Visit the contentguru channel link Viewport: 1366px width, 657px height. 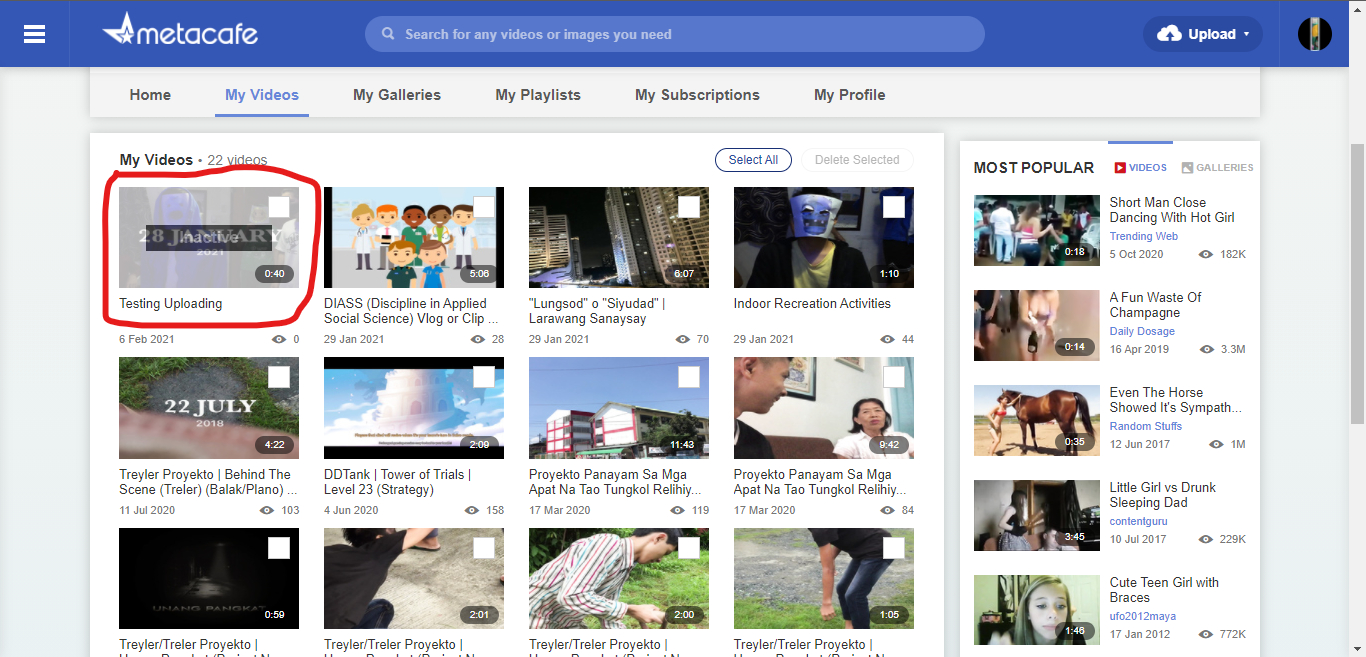pyautogui.click(x=1139, y=522)
